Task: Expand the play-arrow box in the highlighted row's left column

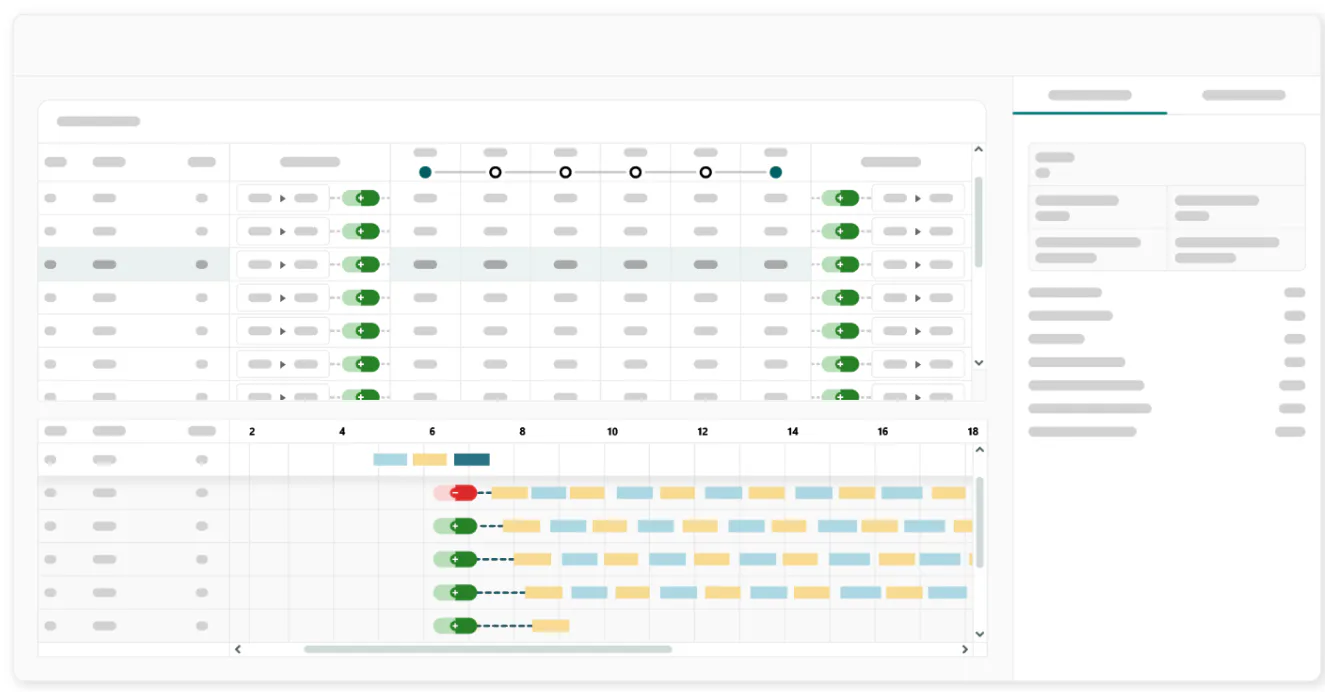Action: [283, 265]
